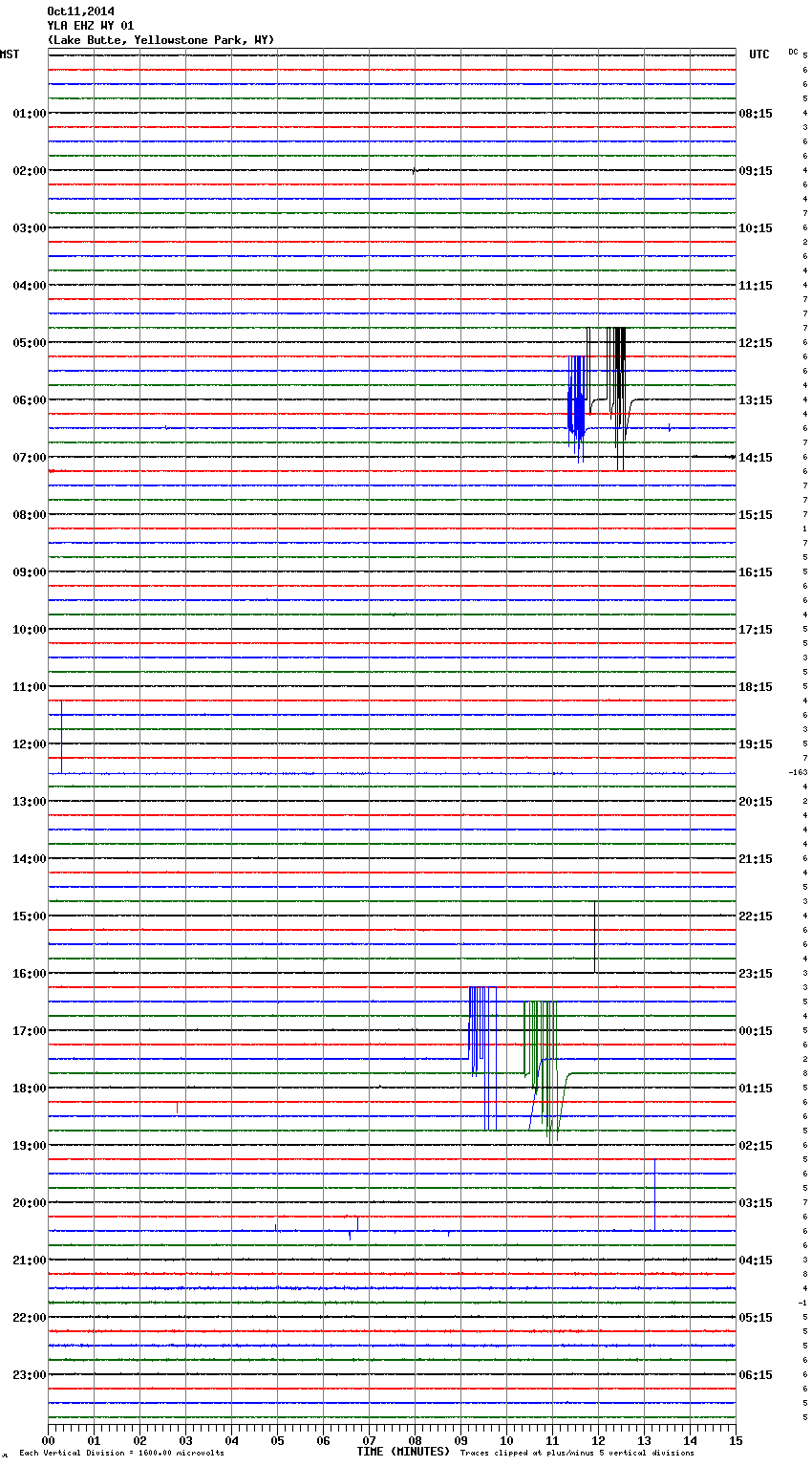This screenshot has width=812, height=1466.
Task: Select the 15:00 MST hour label
Action: point(30,916)
